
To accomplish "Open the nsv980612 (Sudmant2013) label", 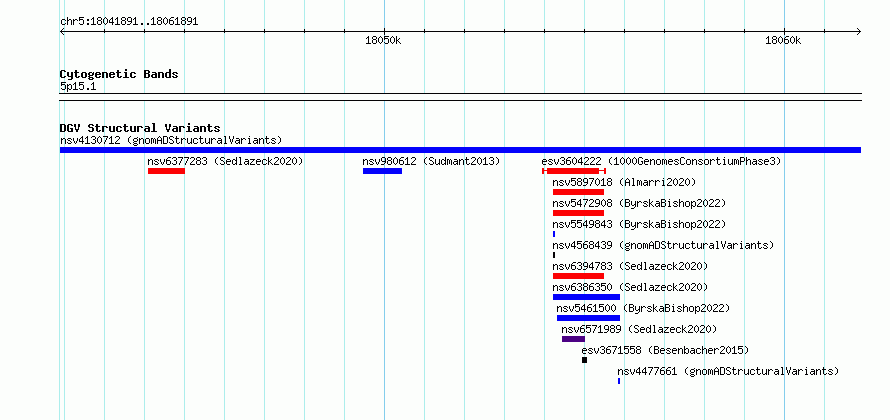I will pyautogui.click(x=431, y=161).
